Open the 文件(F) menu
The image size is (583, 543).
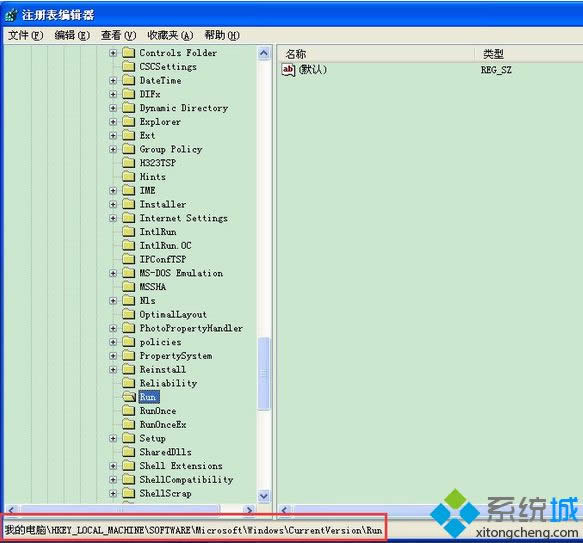coord(26,35)
